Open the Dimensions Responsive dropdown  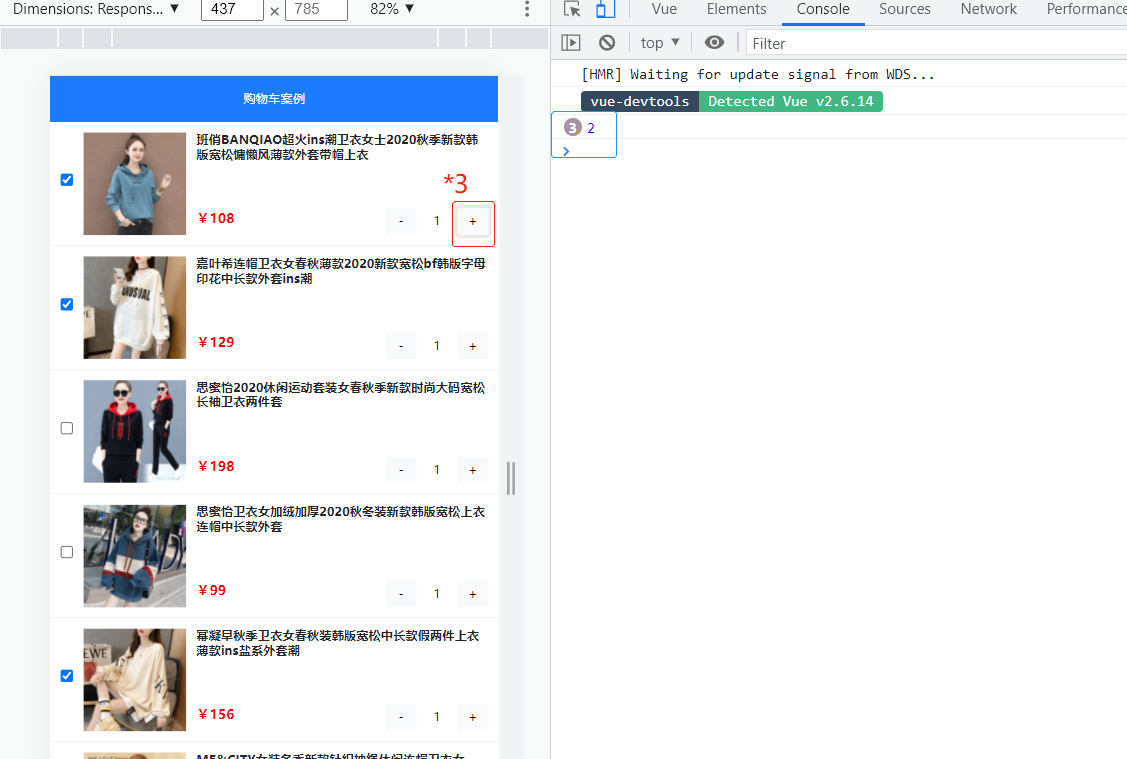96,9
